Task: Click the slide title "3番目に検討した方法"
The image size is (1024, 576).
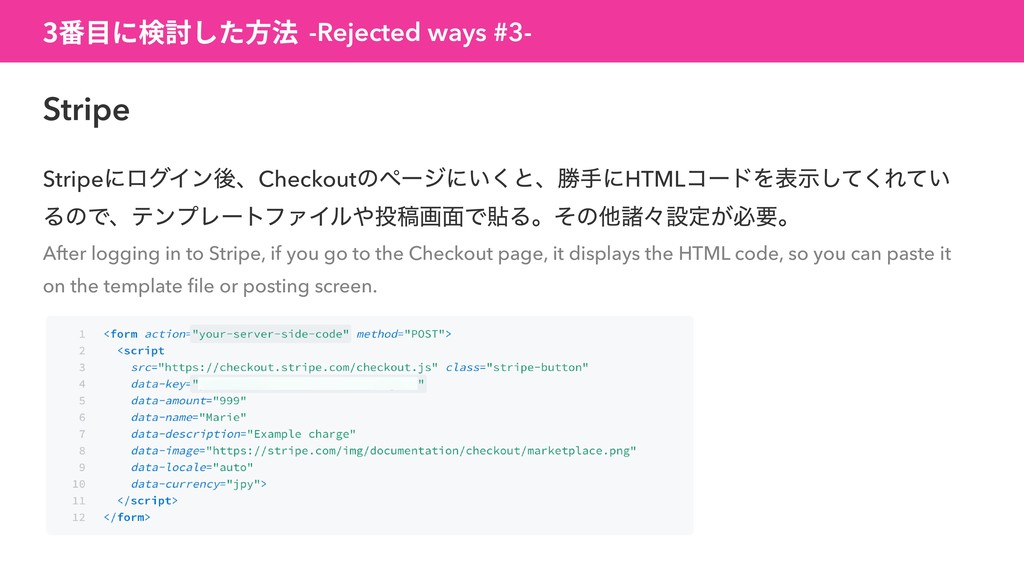Action: pyautogui.click(x=170, y=32)
